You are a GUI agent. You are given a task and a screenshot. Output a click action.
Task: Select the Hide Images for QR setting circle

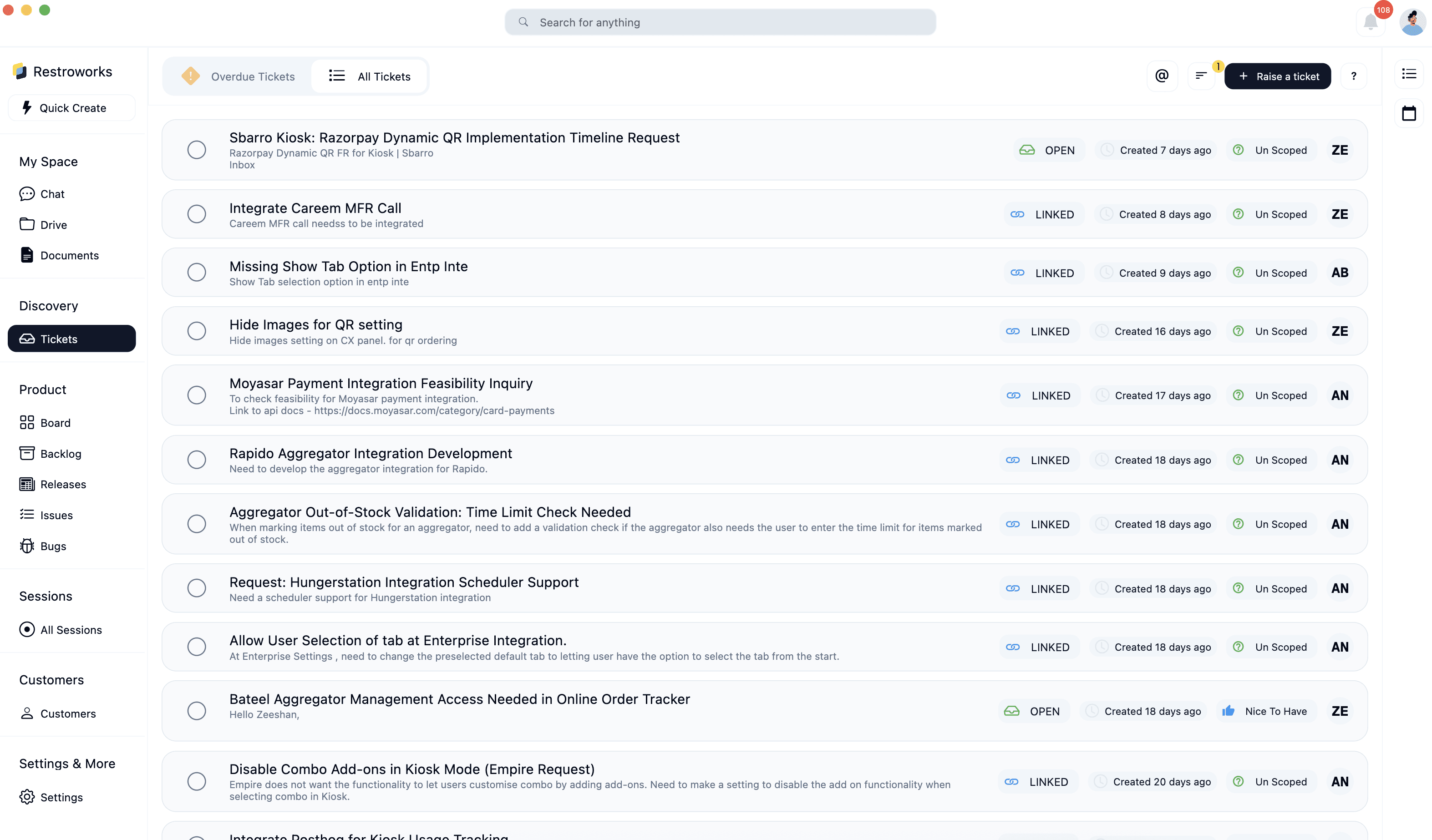pyautogui.click(x=197, y=331)
